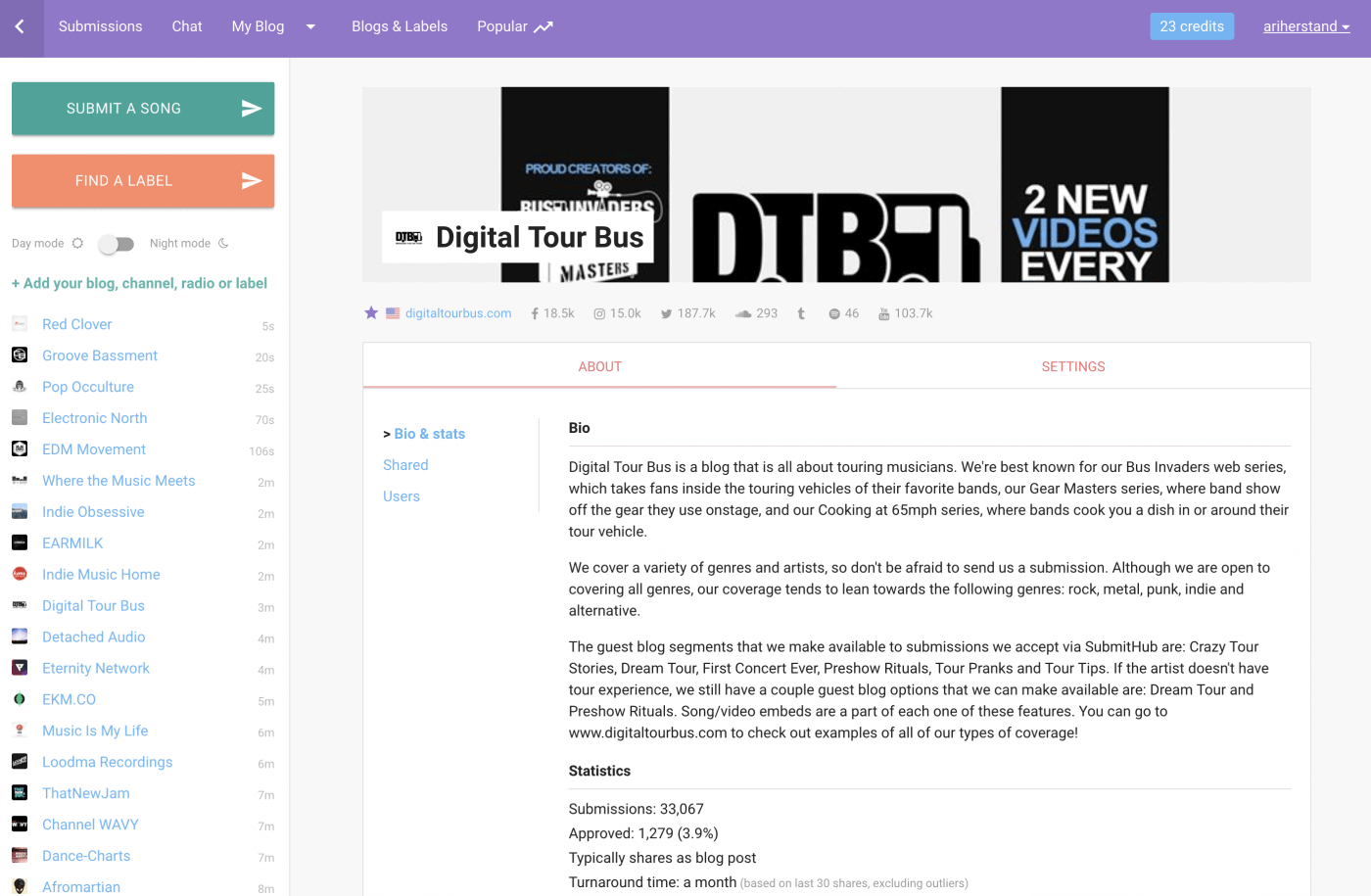Screen dimensions: 1371x896
Task: Click the Turnaround time: a month text
Action: pos(652,882)
